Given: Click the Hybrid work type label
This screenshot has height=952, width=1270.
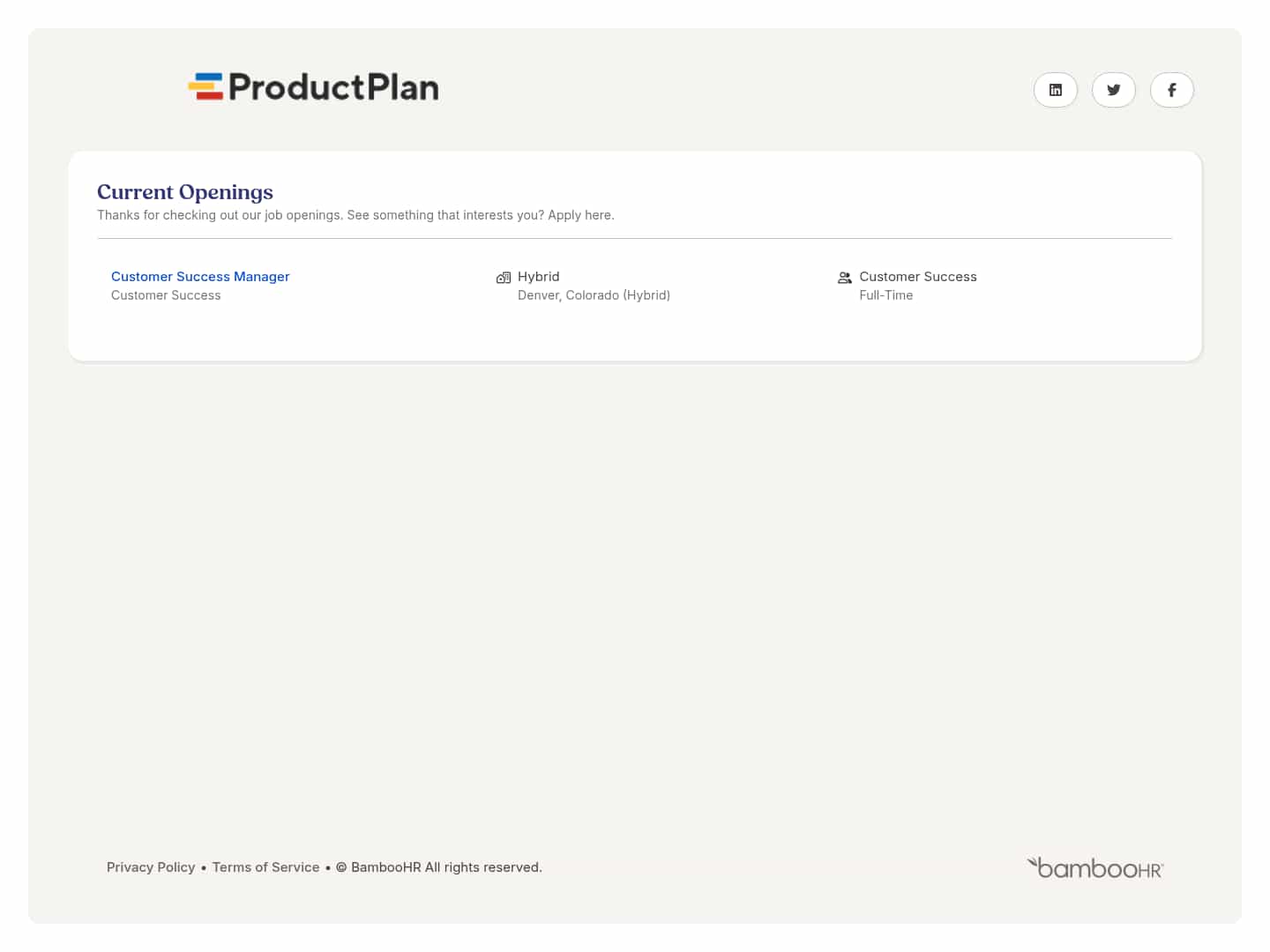Looking at the screenshot, I should coord(539,276).
